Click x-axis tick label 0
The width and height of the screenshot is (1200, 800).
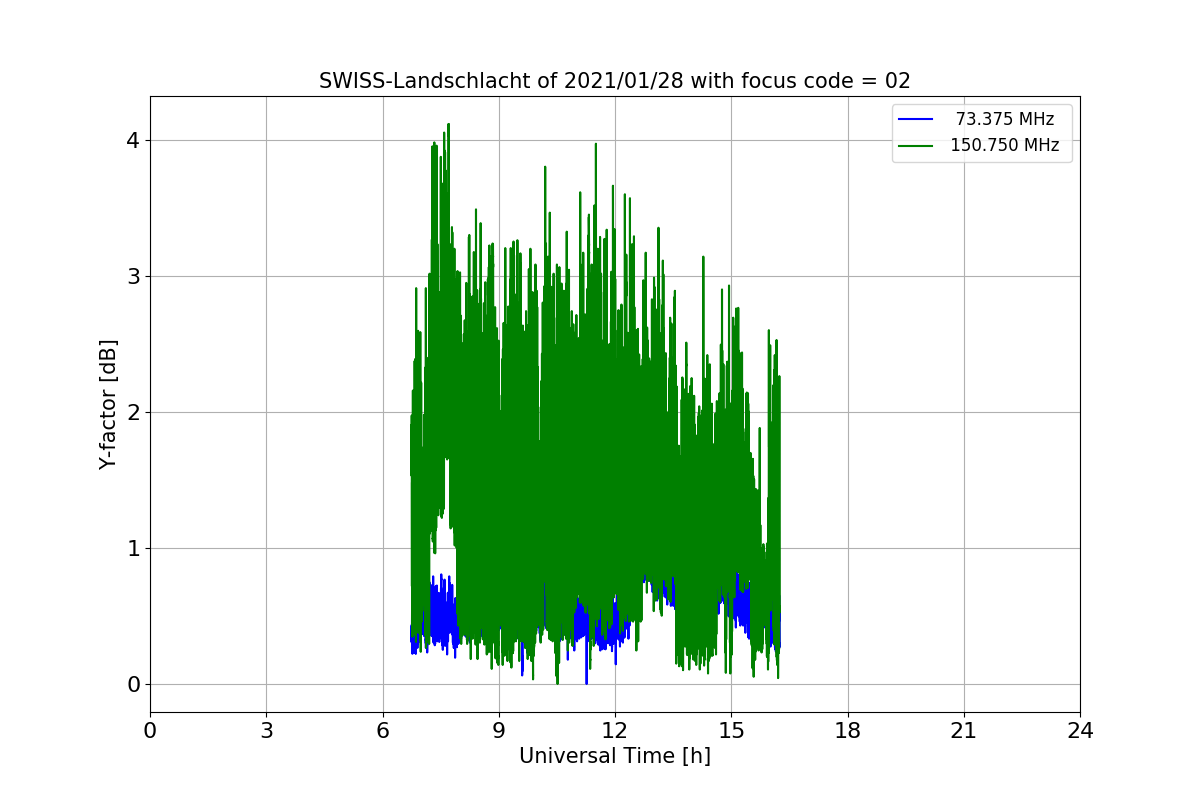pyautogui.click(x=150, y=731)
